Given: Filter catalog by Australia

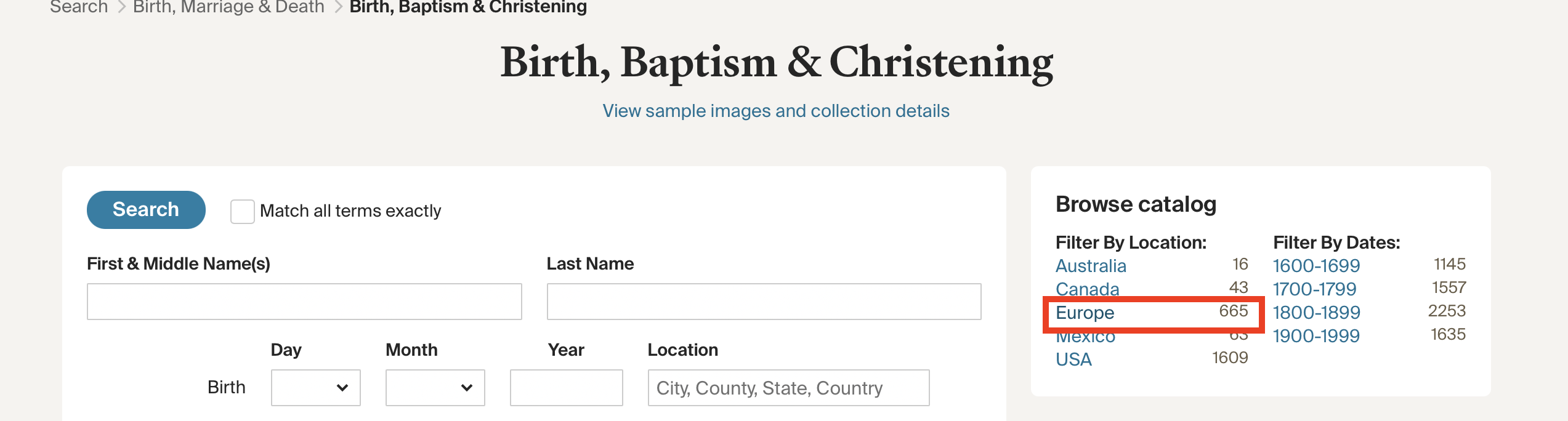Looking at the screenshot, I should (1091, 266).
